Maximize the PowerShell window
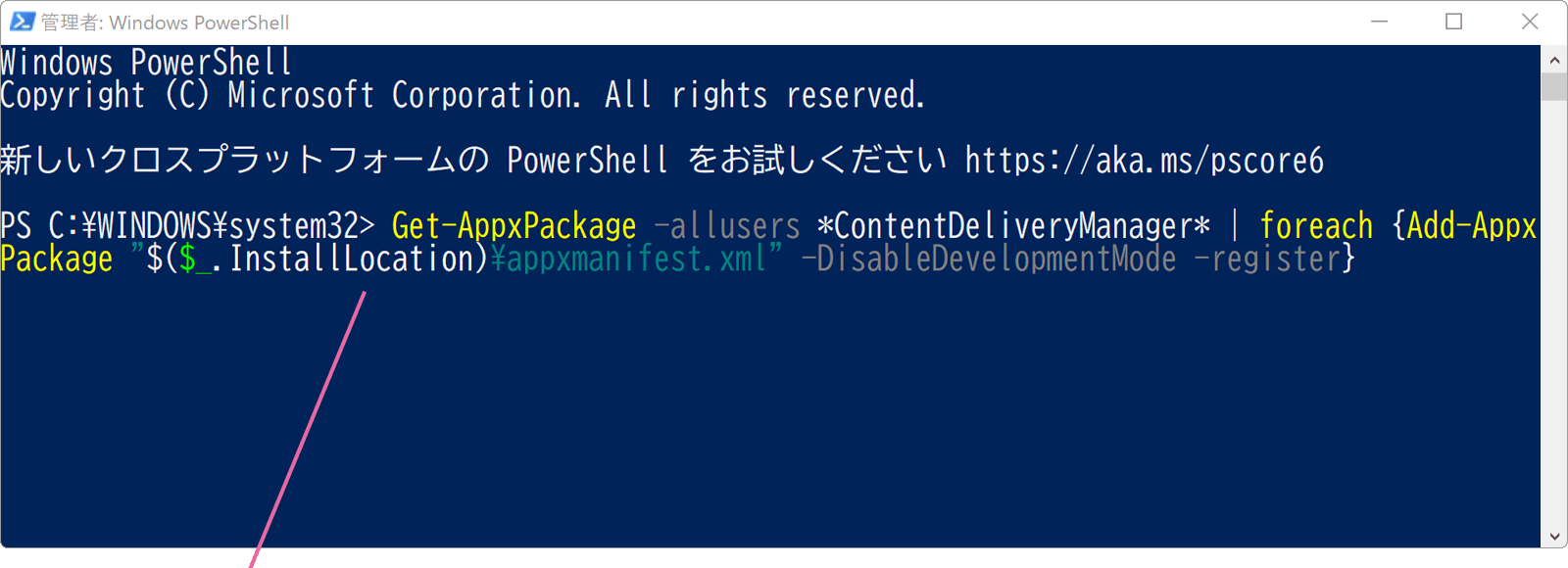The image size is (1568, 568). tap(1454, 22)
